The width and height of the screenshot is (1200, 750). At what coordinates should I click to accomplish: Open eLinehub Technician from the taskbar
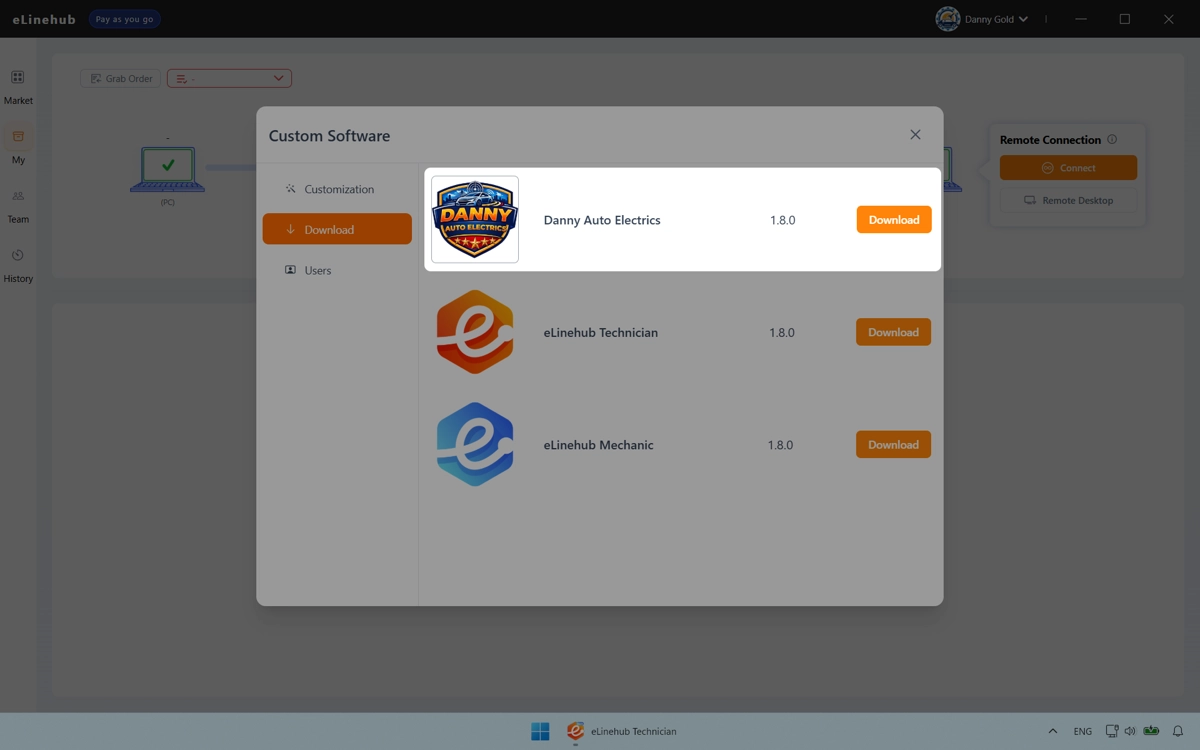point(621,731)
